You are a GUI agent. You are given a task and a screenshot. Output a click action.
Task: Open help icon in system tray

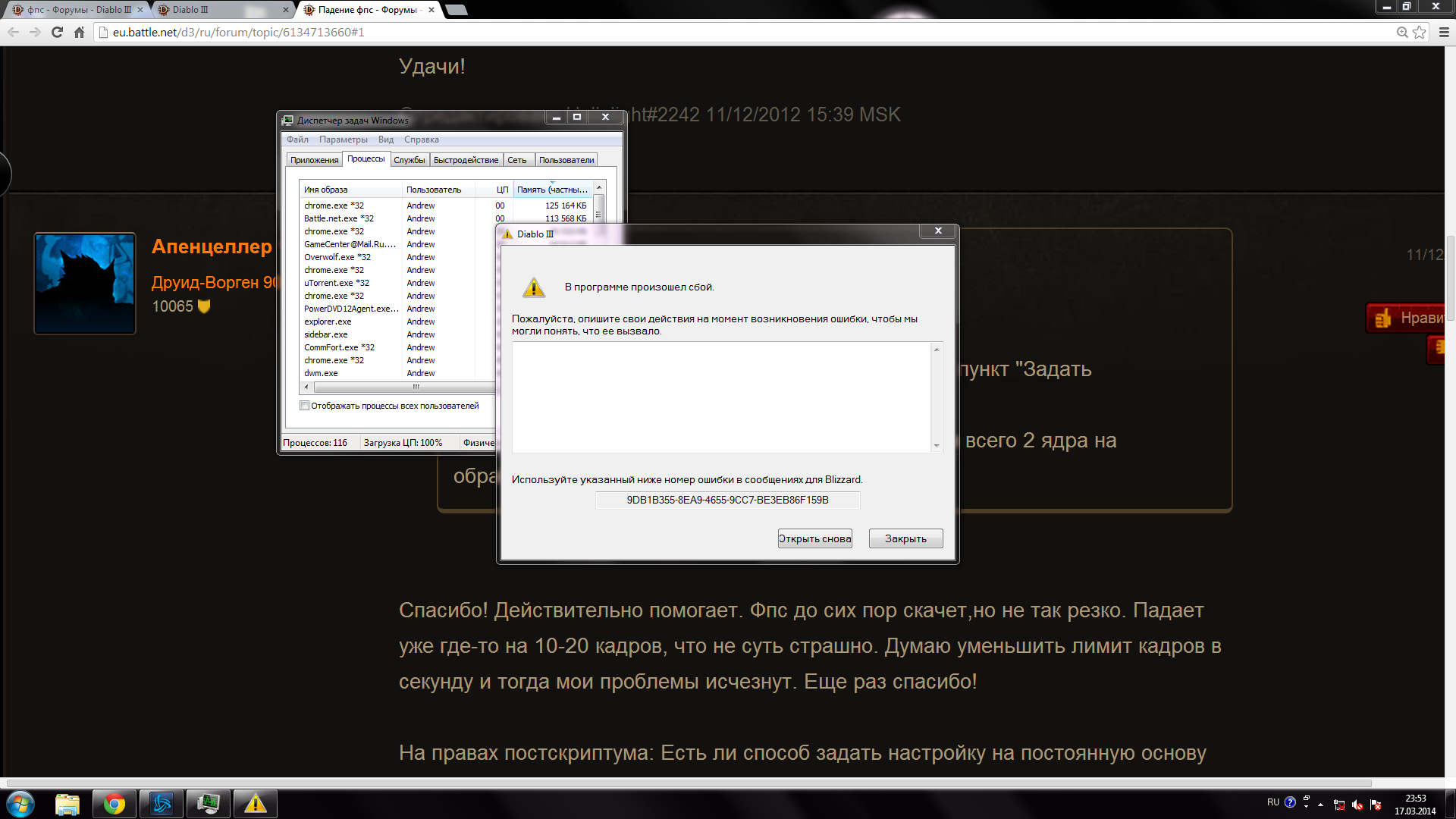[x=1290, y=802]
